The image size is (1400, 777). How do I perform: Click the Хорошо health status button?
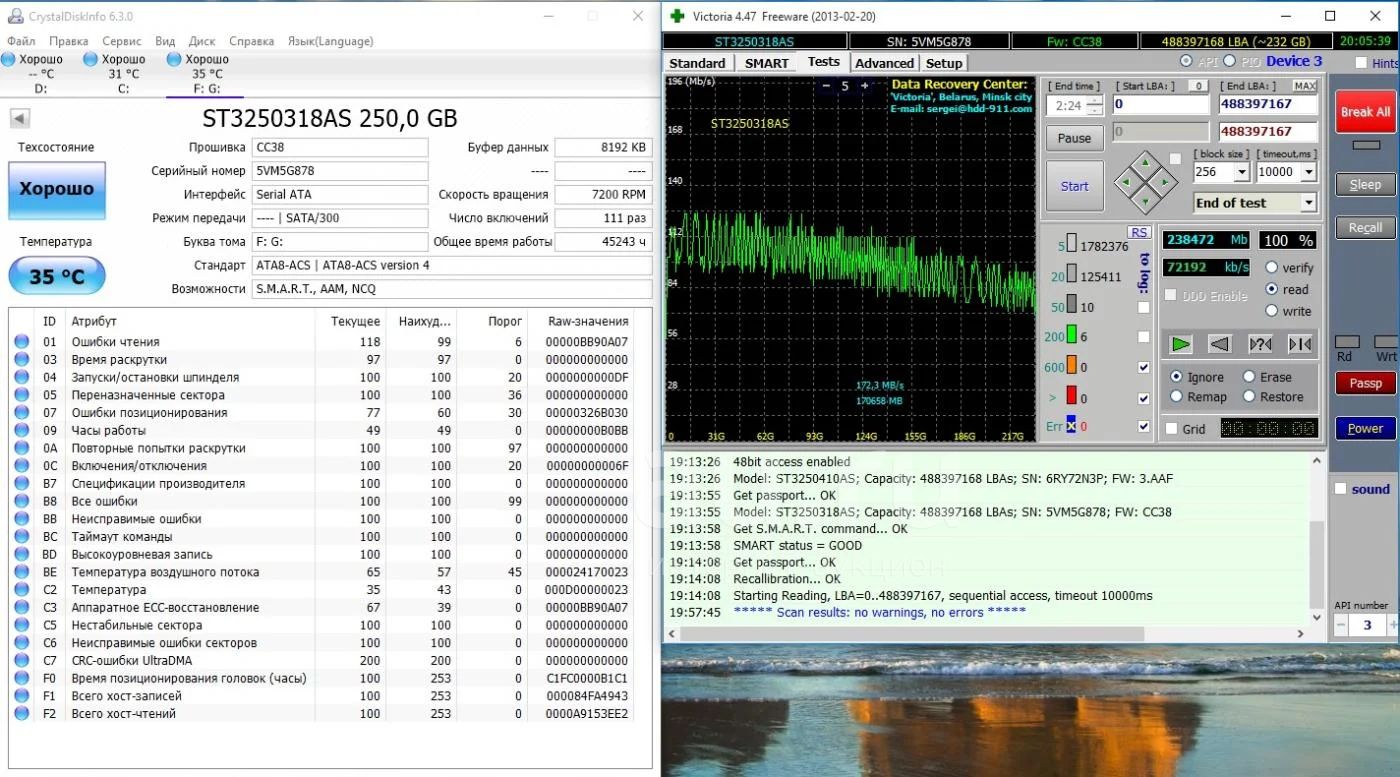pyautogui.click(x=57, y=189)
